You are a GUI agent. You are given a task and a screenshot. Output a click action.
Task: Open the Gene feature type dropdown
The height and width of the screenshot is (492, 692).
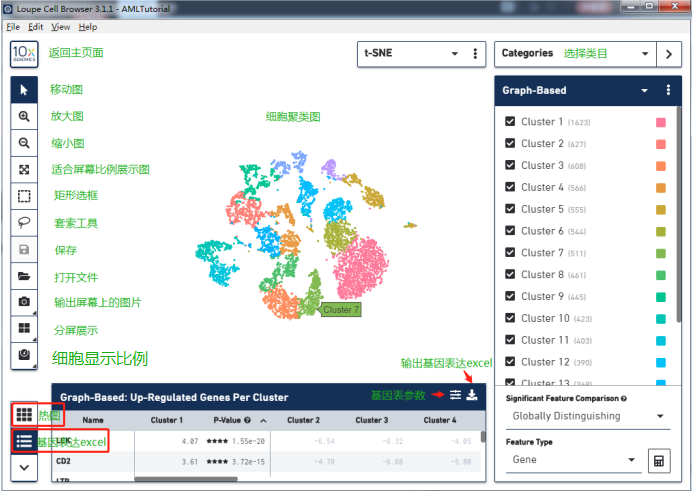[573, 460]
